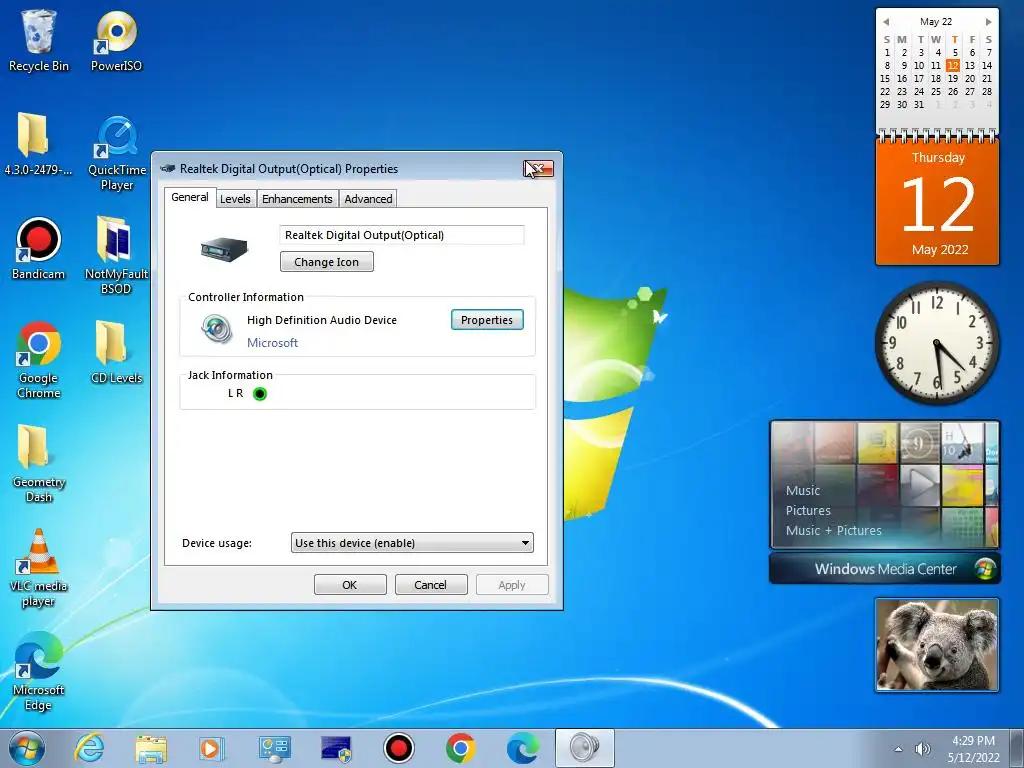This screenshot has height=768, width=1024.
Task: Open the Bandicam desktop shortcut
Action: point(39,248)
